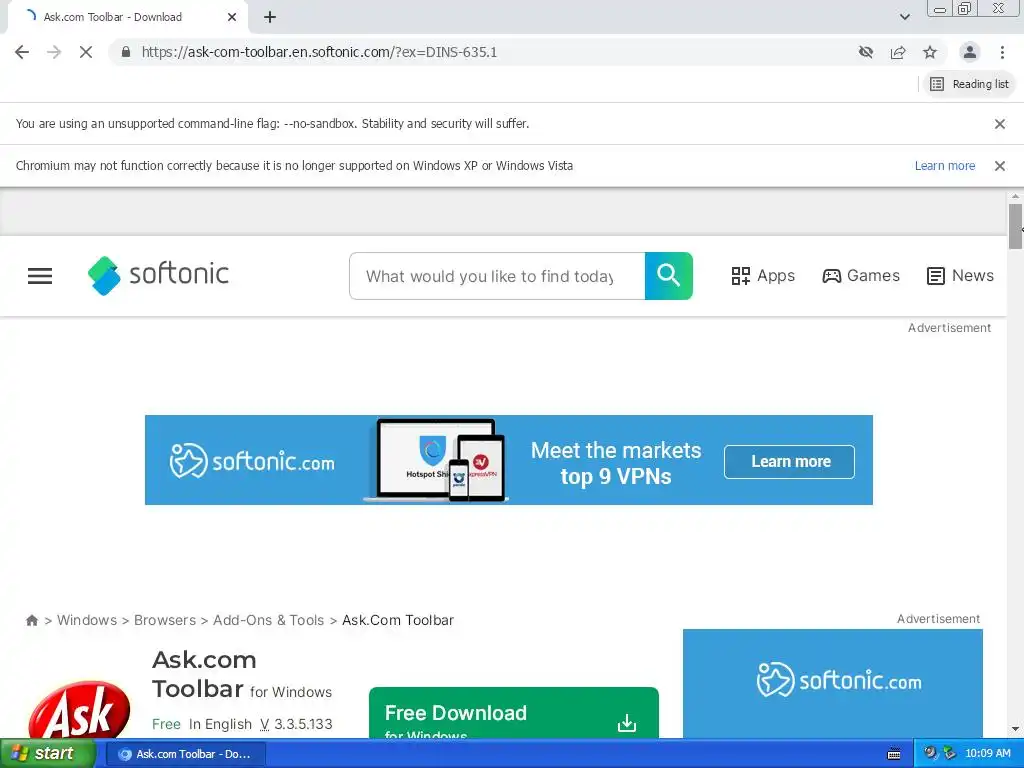Screen dimensions: 1024x768
Task: Click the Ask.com Toolbar taskbar button
Action: tap(185, 754)
